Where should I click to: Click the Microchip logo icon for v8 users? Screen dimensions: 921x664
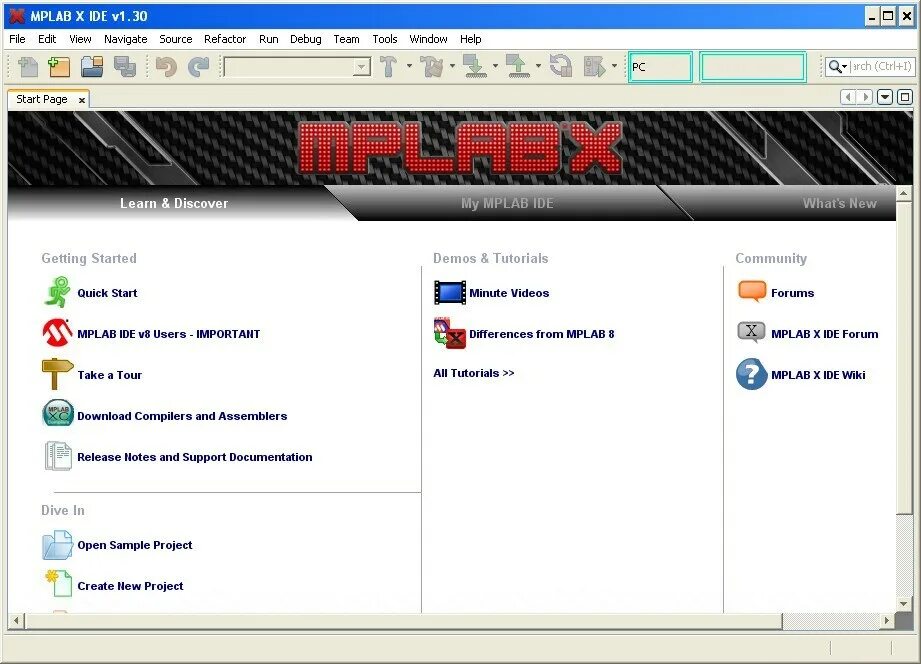pyautogui.click(x=57, y=333)
